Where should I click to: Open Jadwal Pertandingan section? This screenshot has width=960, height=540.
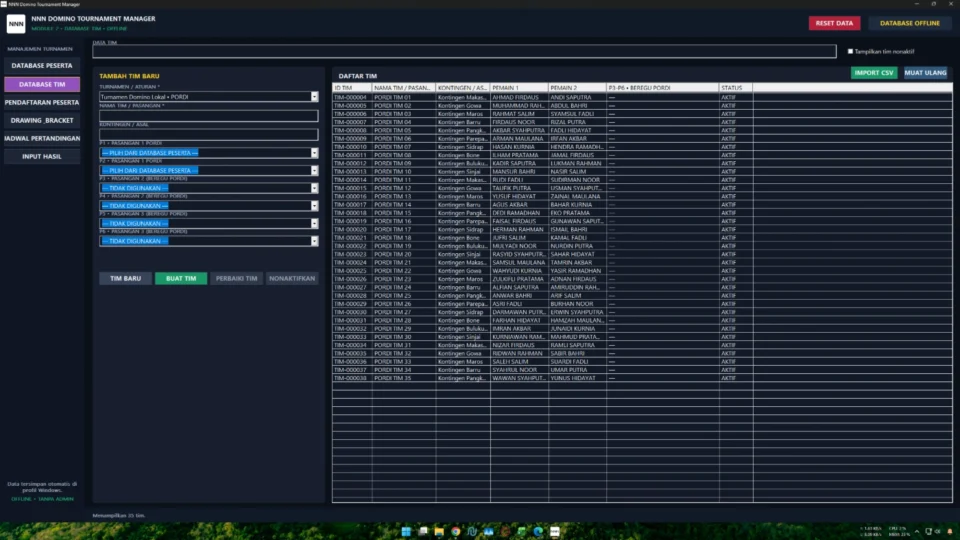pyautogui.click(x=42, y=138)
